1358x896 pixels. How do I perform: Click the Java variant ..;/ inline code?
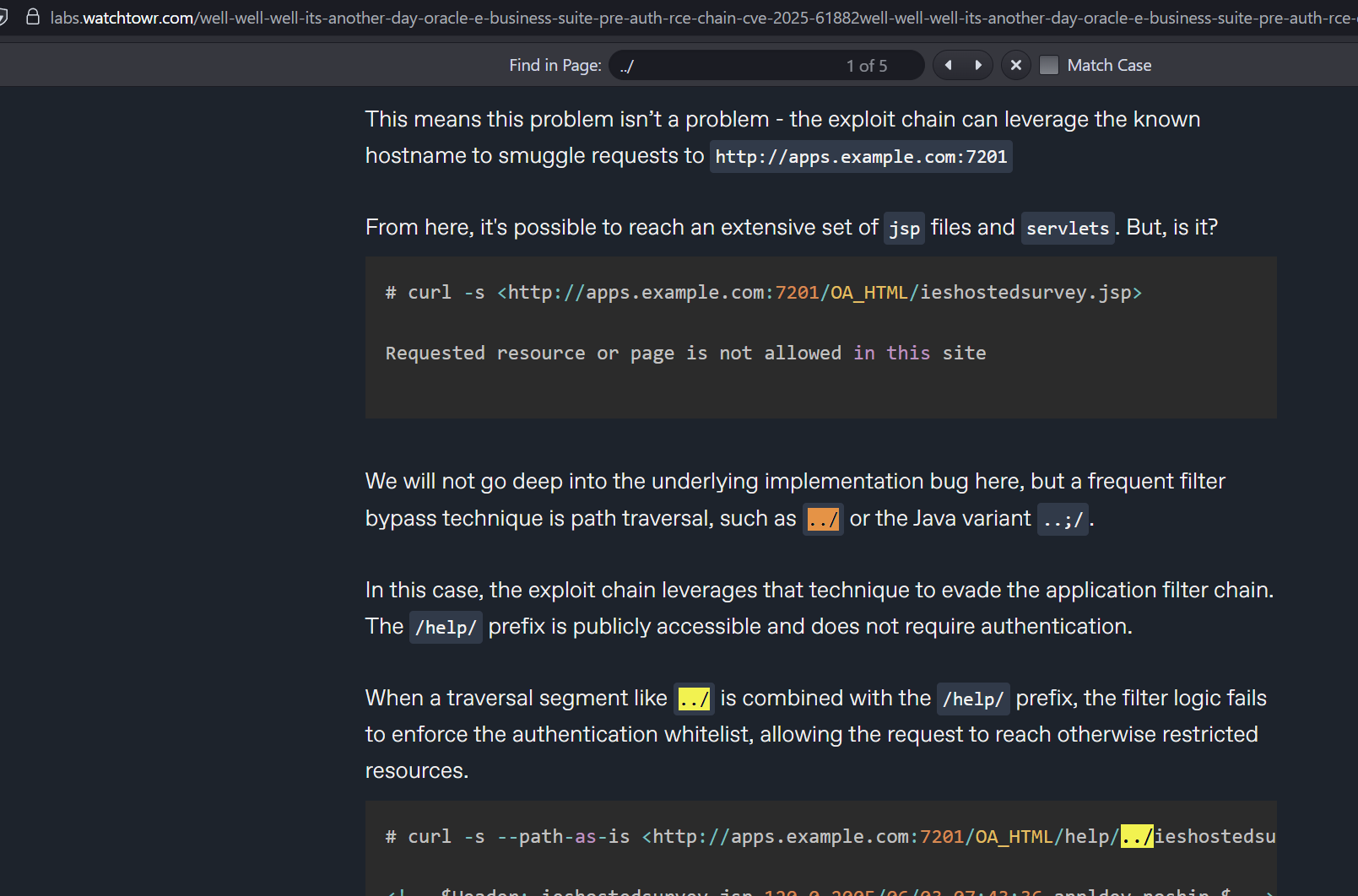pyautogui.click(x=1063, y=519)
